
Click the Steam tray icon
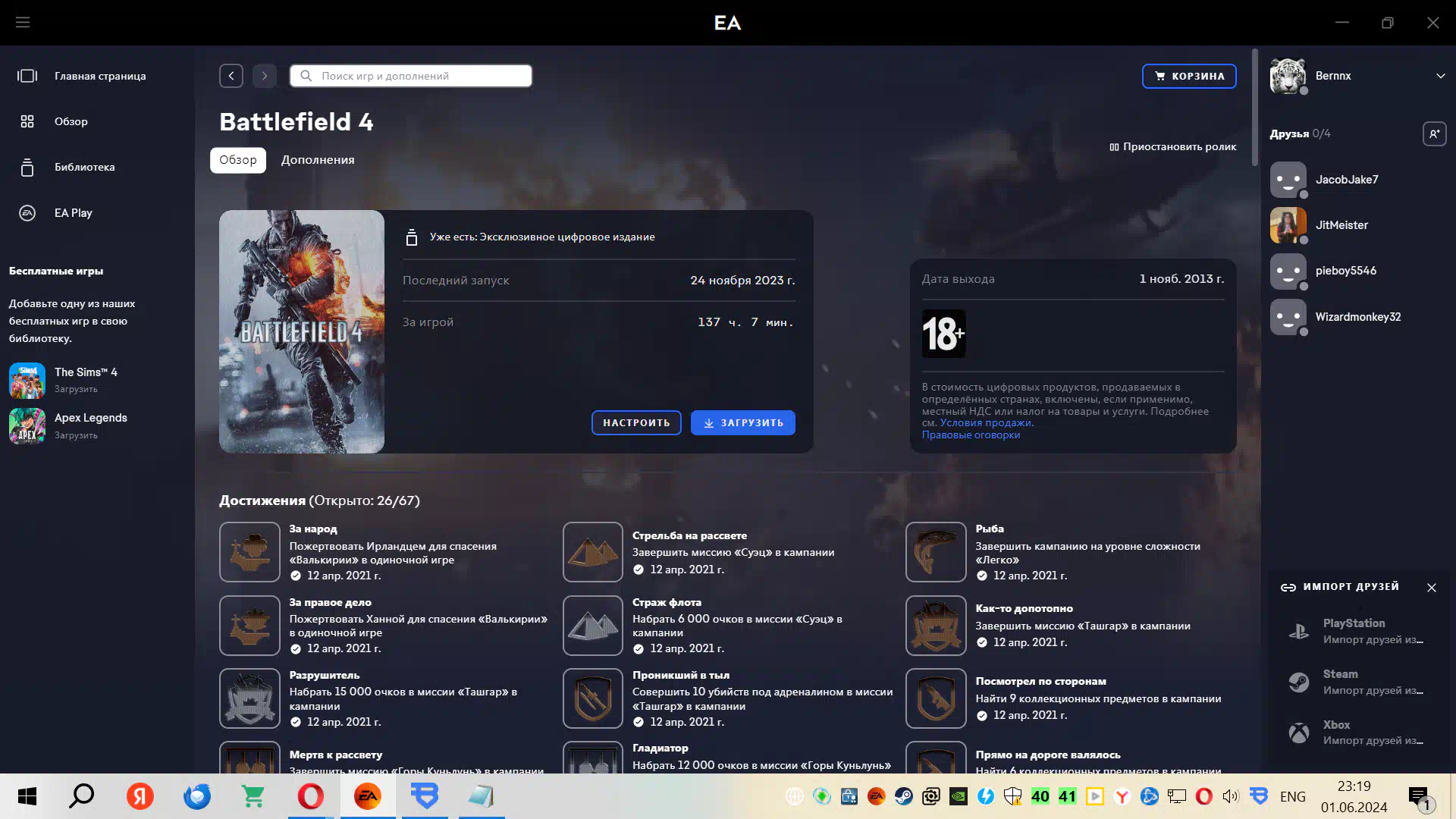click(904, 796)
